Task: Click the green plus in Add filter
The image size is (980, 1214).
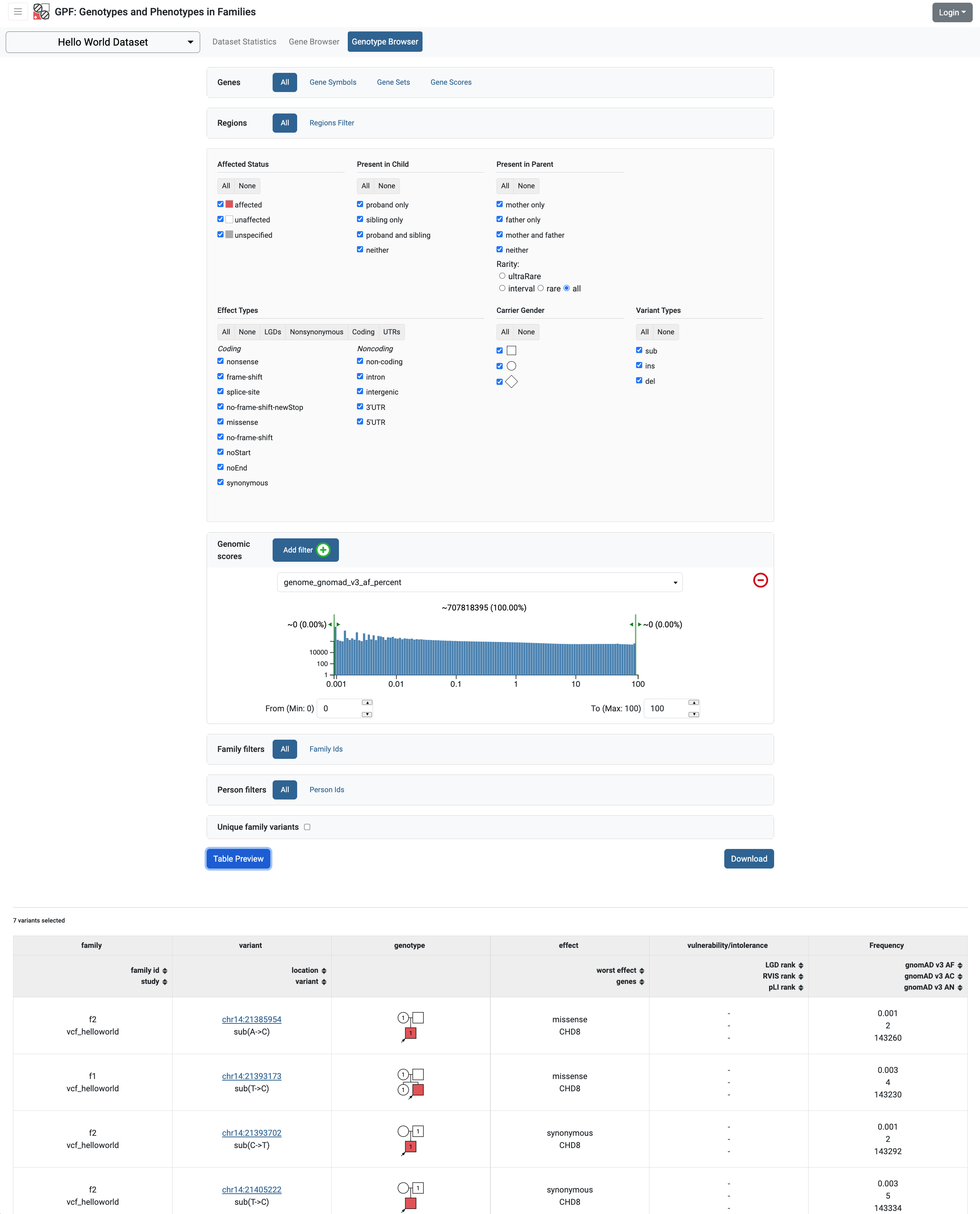Action: coord(323,550)
